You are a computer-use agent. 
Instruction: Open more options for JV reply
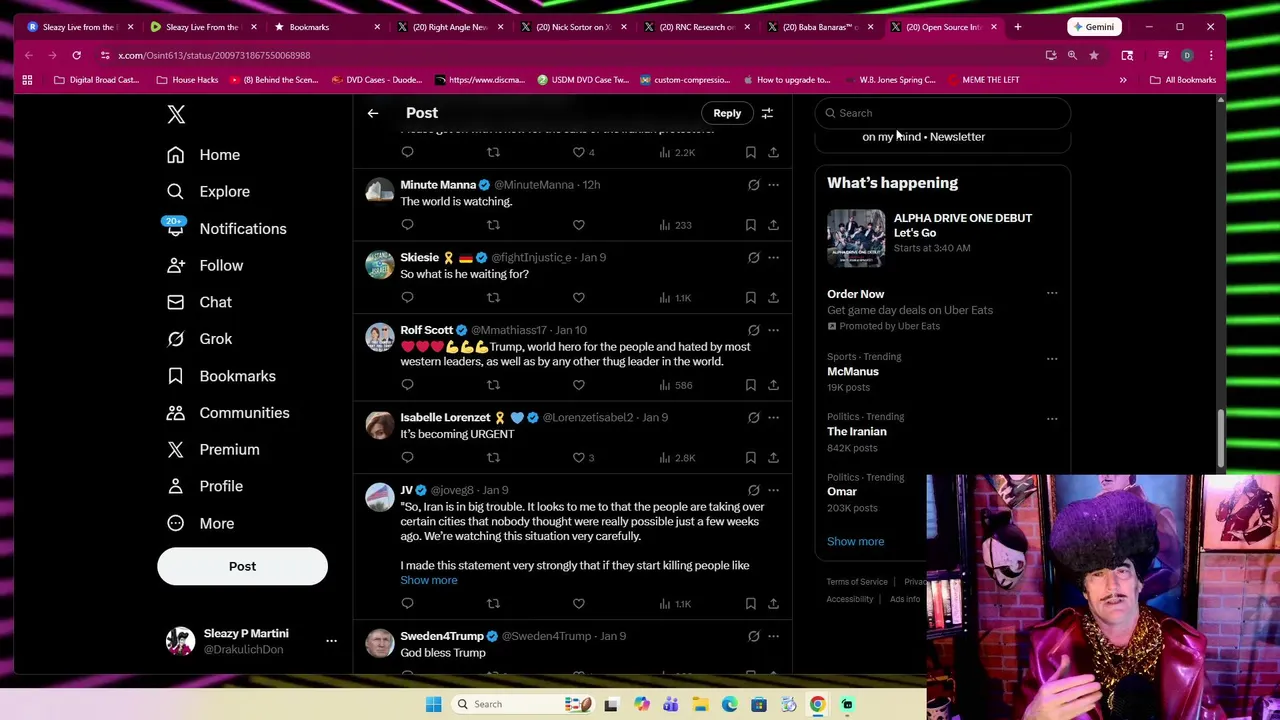click(x=773, y=490)
